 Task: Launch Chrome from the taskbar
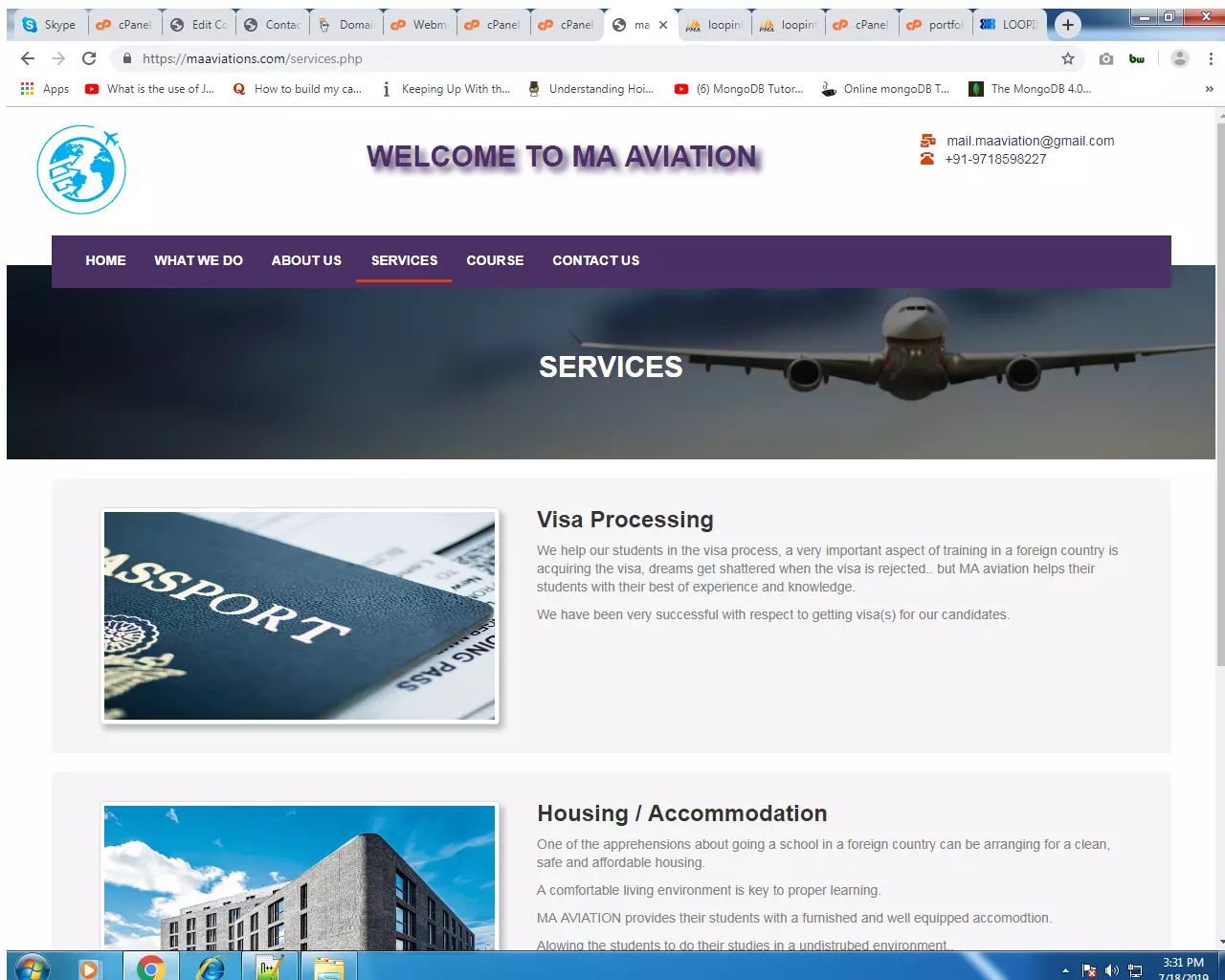[150, 968]
